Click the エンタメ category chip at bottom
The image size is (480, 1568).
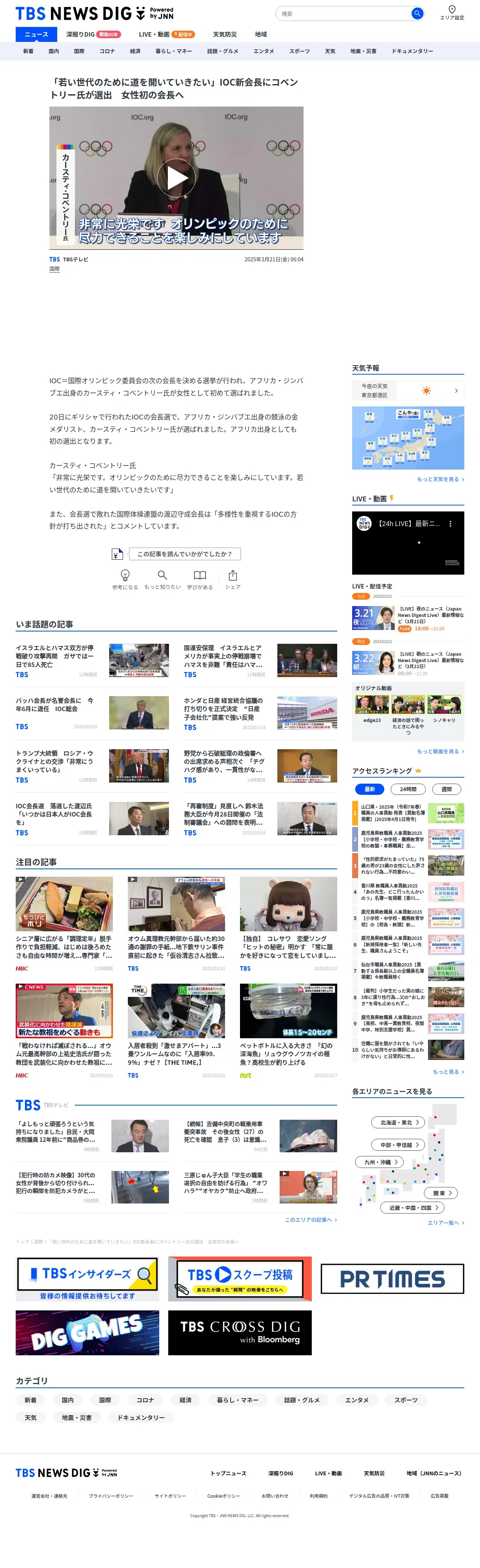[x=357, y=1400]
